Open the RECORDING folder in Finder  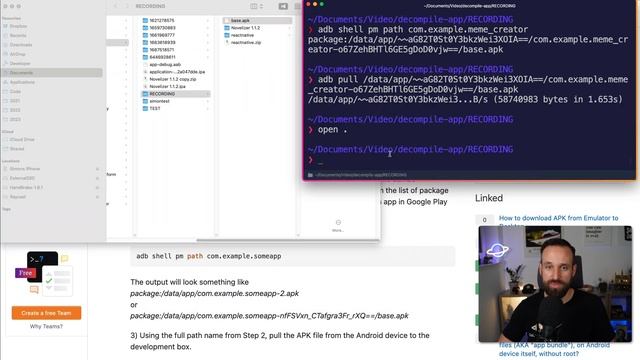click(x=175, y=94)
